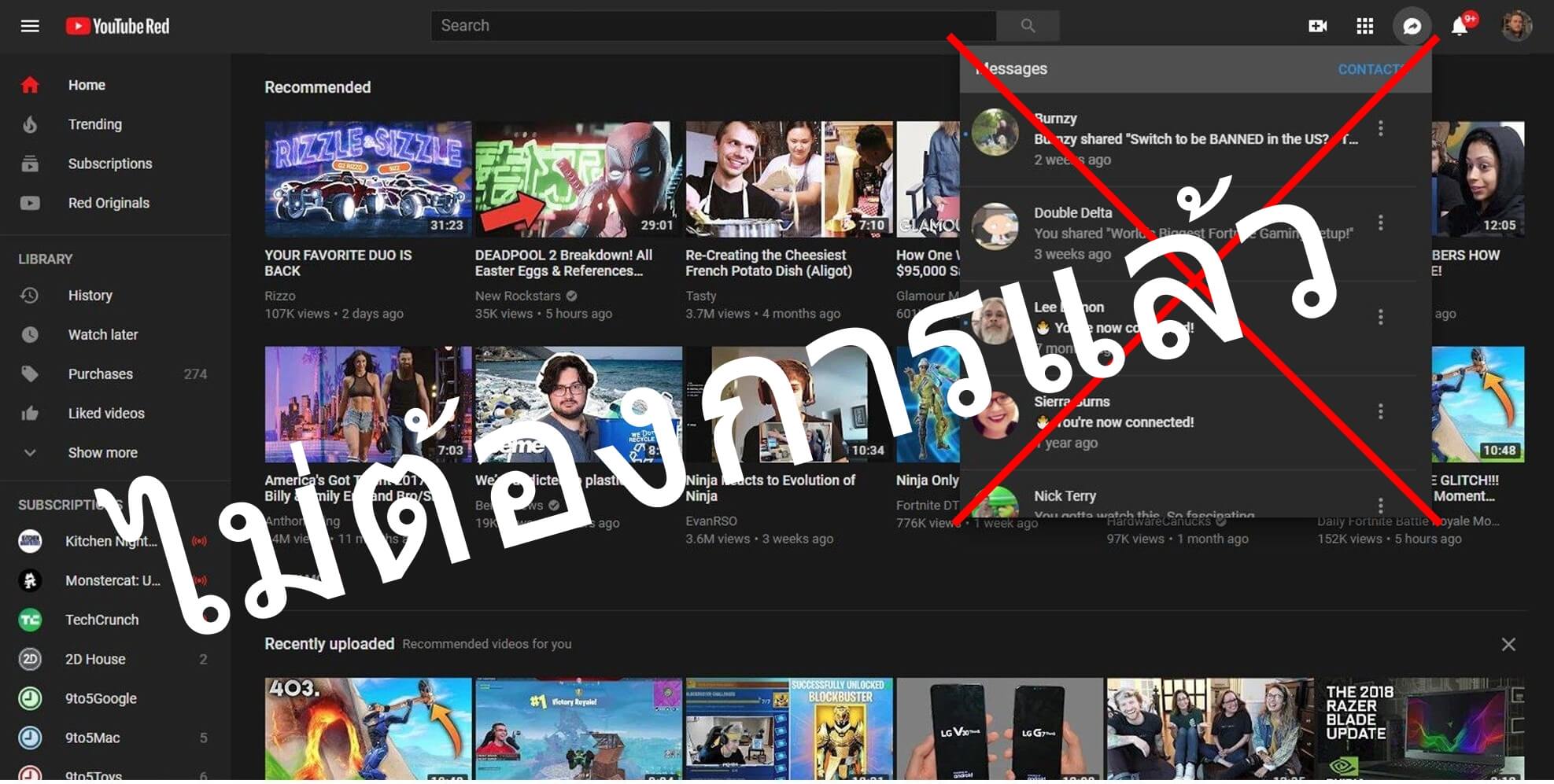1554x784 pixels.
Task: Open Subscriptions in the sidebar
Action: 115,164
